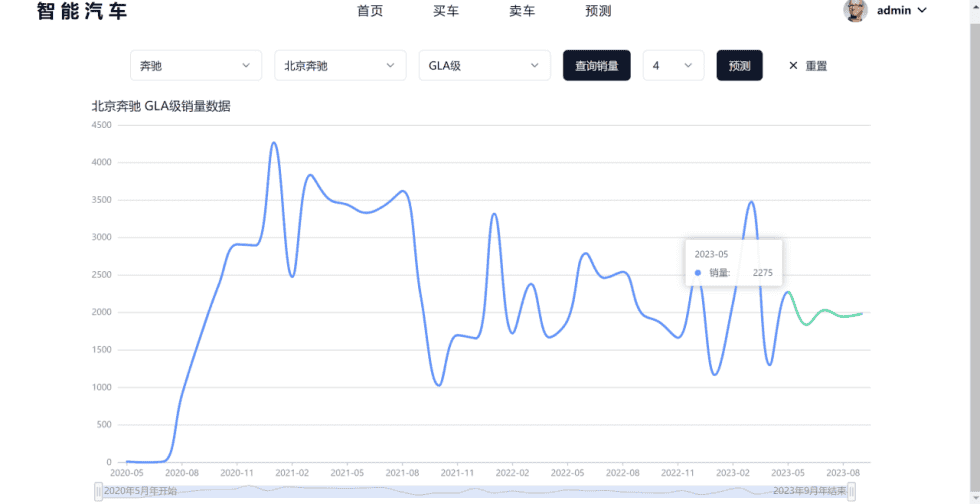Image resolution: width=980 pixels, height=504 pixels.
Task: Click the admin username text
Action: [894, 10]
